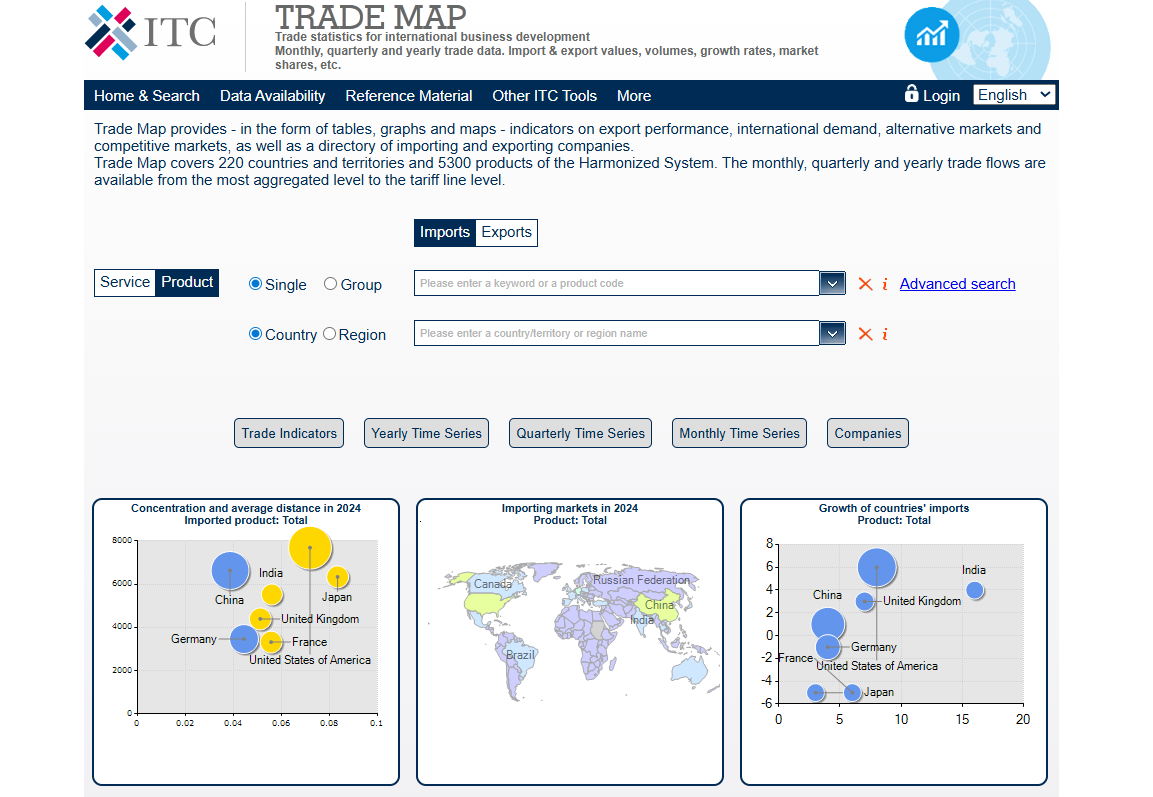Switch to Imports toggle
Viewport: 1153px width, 797px height.
pyautogui.click(x=445, y=232)
